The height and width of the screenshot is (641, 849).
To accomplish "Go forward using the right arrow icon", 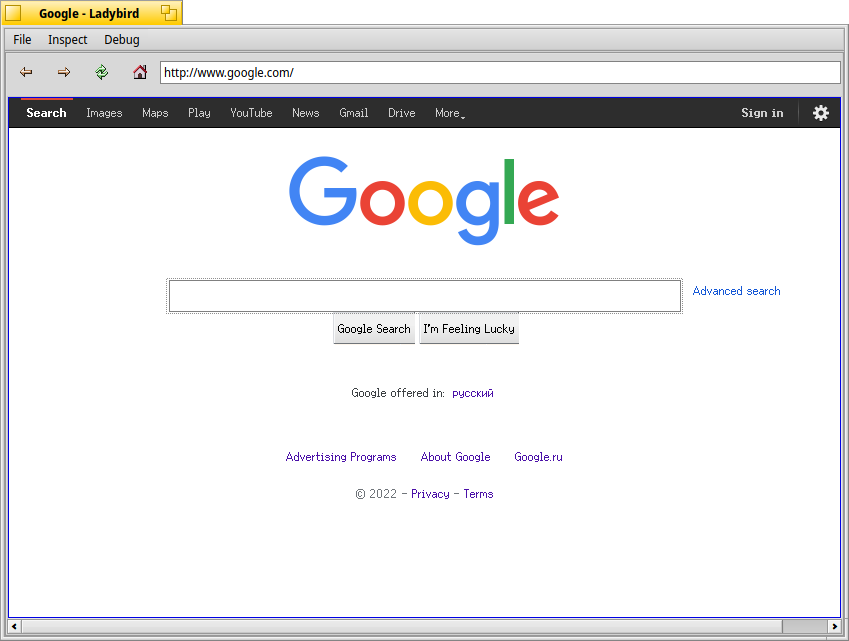I will click(x=64, y=72).
